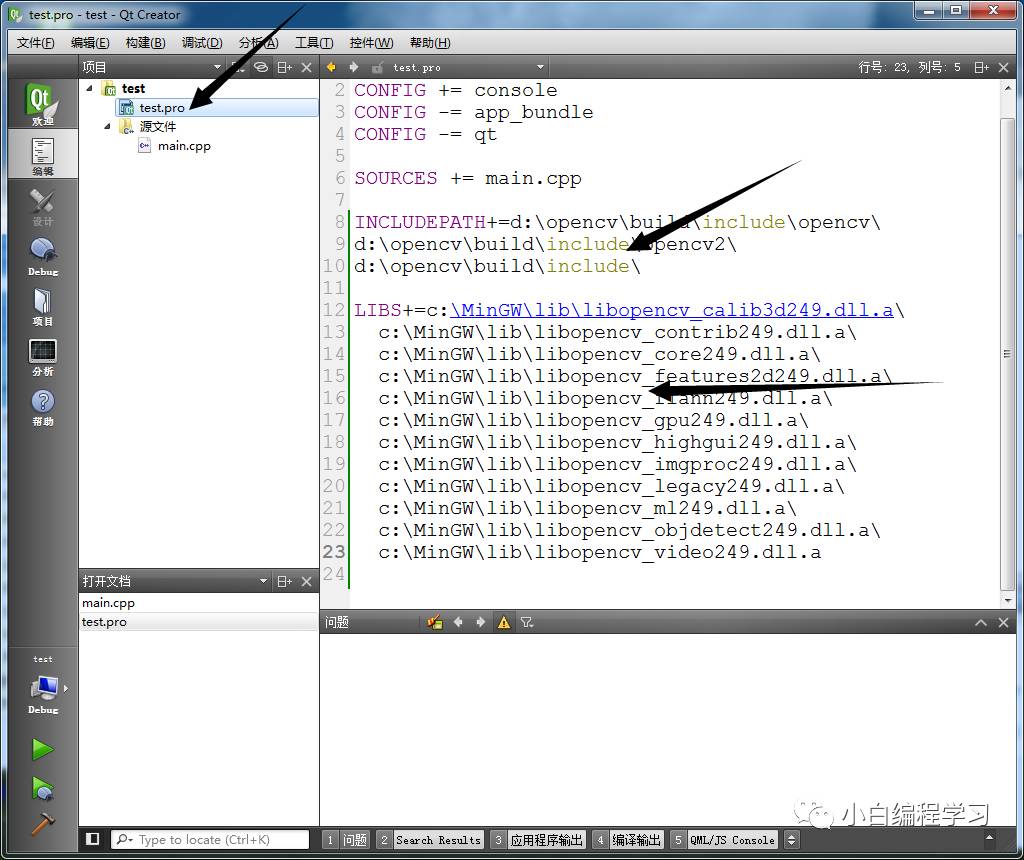Close the test.pro editor document

point(1004,67)
